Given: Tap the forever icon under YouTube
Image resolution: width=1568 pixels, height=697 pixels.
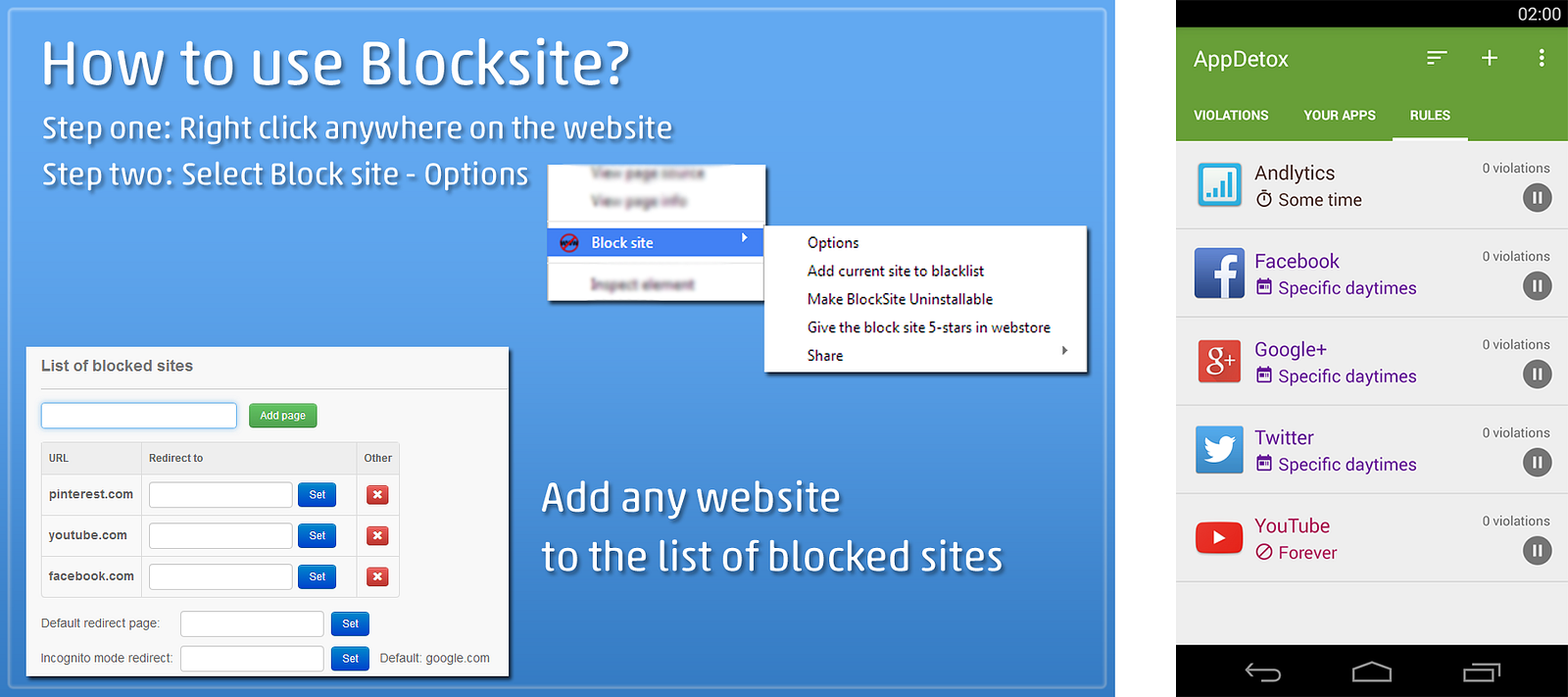Looking at the screenshot, I should (x=1264, y=552).
